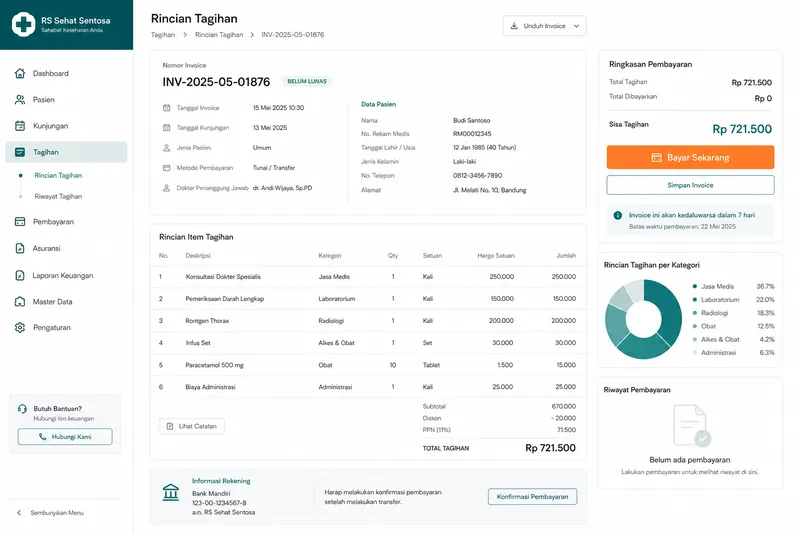Viewport: 800px width, 533px height.
Task: Click the person icon beside Jenis Pasien
Action: (166, 147)
